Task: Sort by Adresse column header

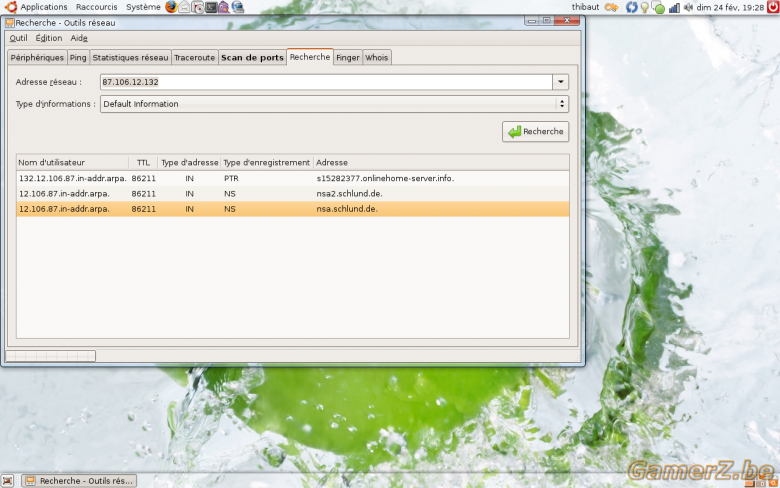Action: click(x=441, y=163)
